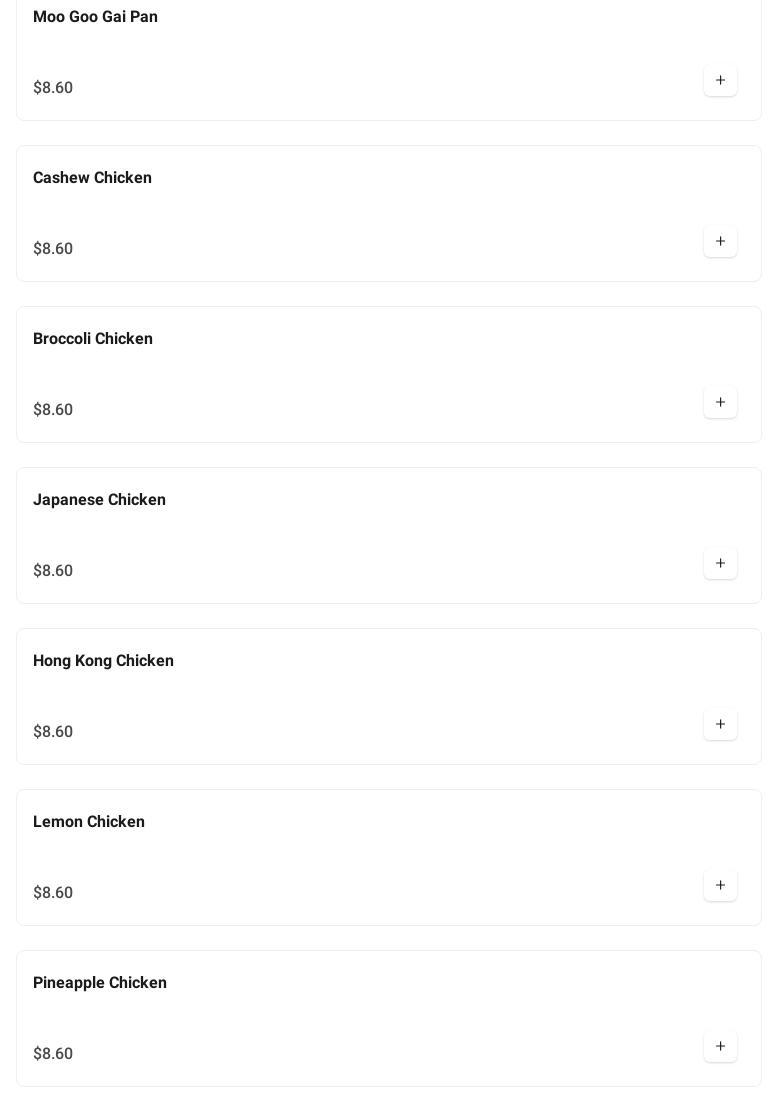The height and width of the screenshot is (1104, 778).
Task: Add Hong Kong Chicken to the cart
Action: pos(720,724)
